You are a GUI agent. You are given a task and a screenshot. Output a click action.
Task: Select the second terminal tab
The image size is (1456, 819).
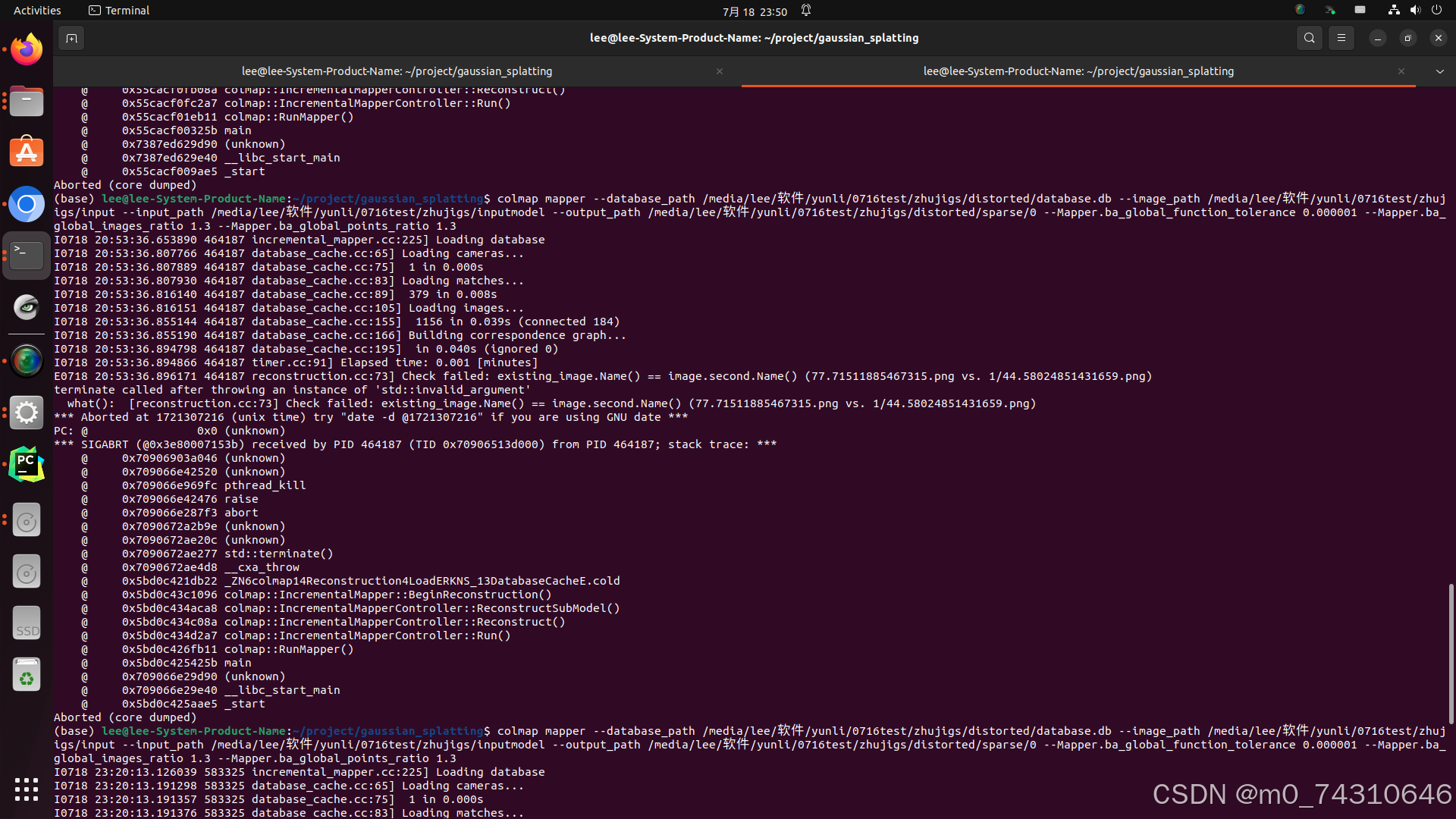click(x=1078, y=71)
